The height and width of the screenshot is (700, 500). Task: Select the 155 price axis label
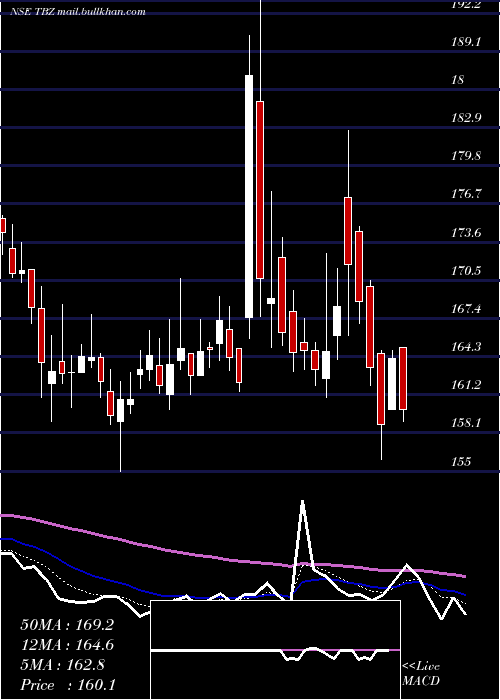(x=461, y=461)
